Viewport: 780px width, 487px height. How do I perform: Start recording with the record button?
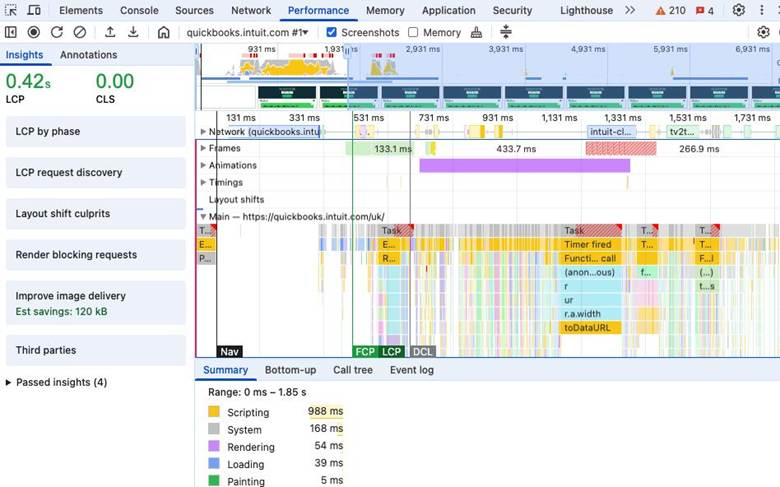point(33,32)
